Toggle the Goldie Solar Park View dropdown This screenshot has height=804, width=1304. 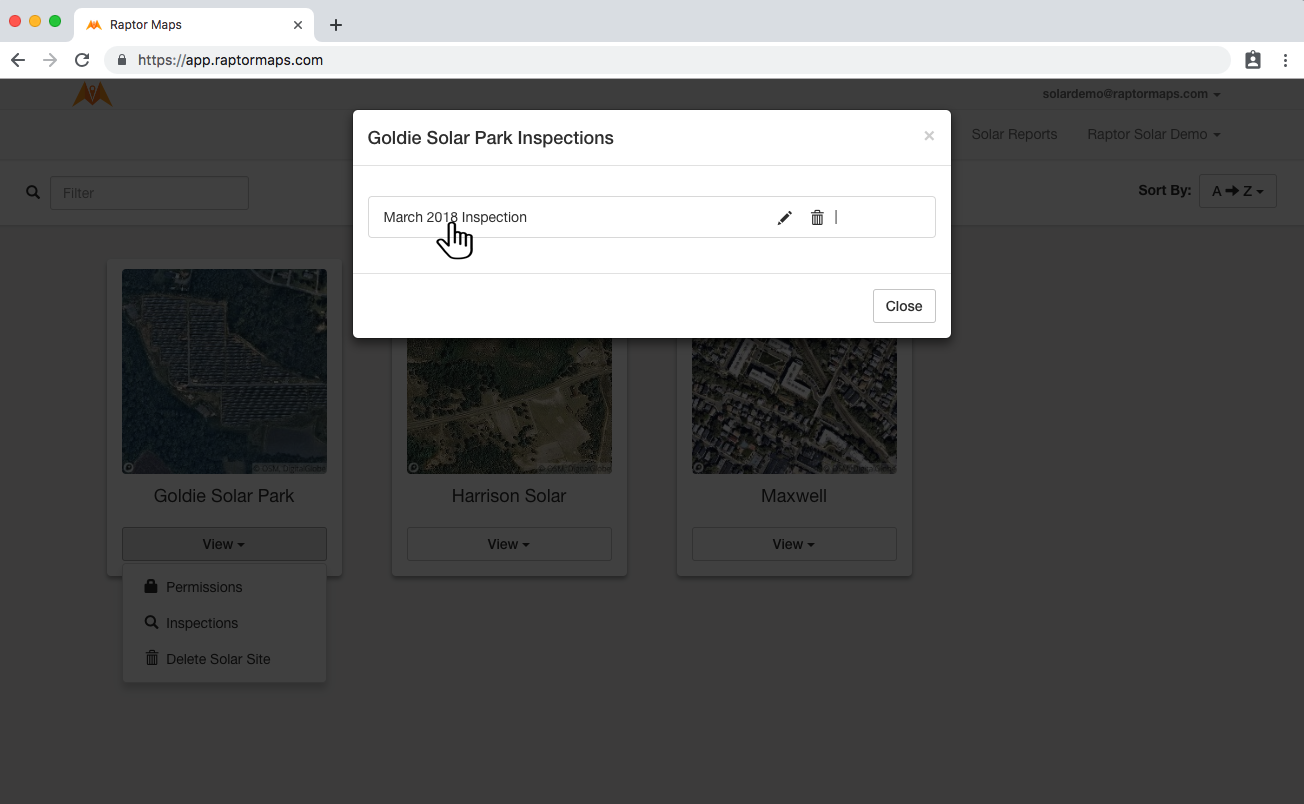tap(224, 544)
